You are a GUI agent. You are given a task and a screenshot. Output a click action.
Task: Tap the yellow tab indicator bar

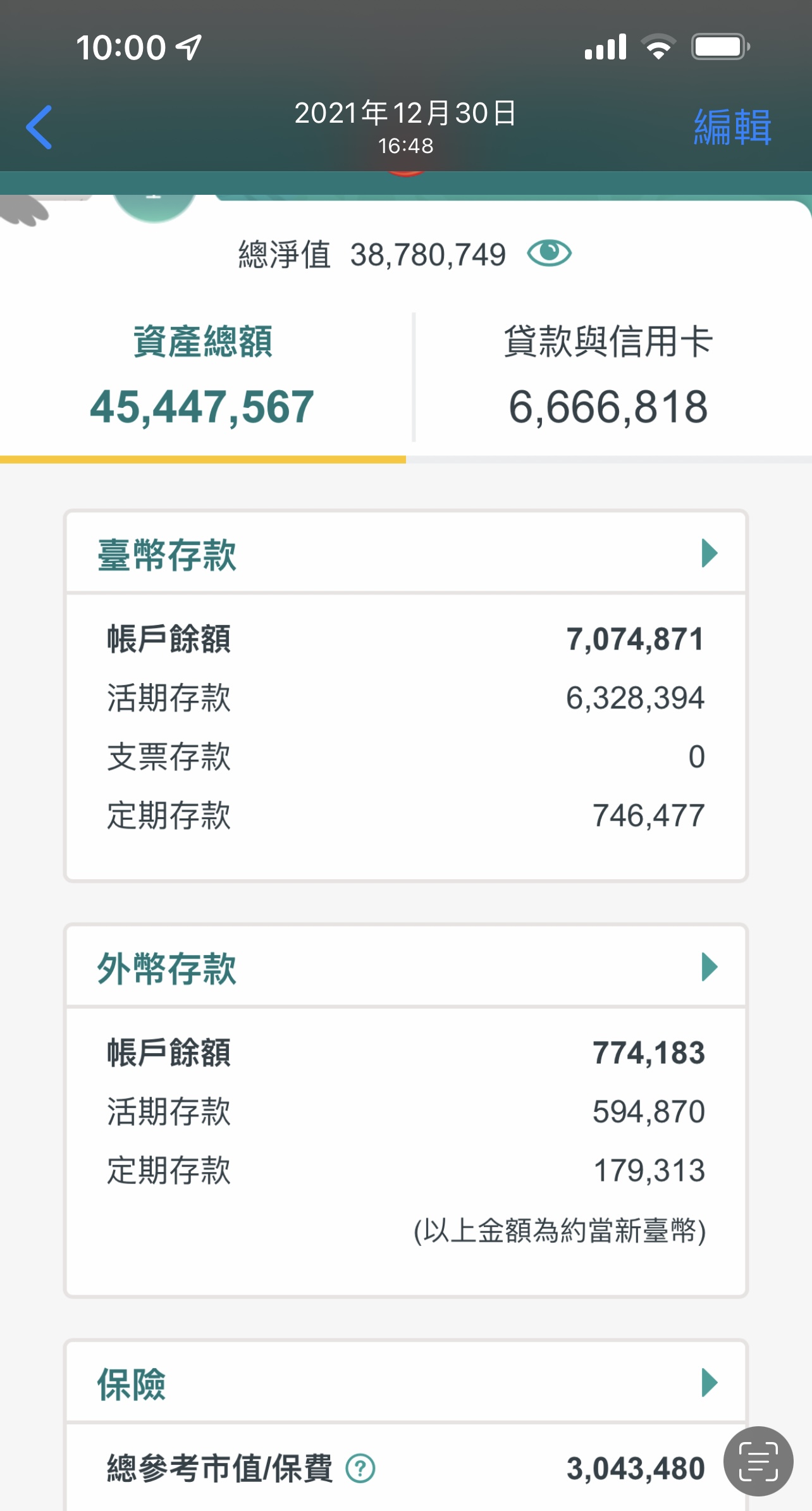203,460
